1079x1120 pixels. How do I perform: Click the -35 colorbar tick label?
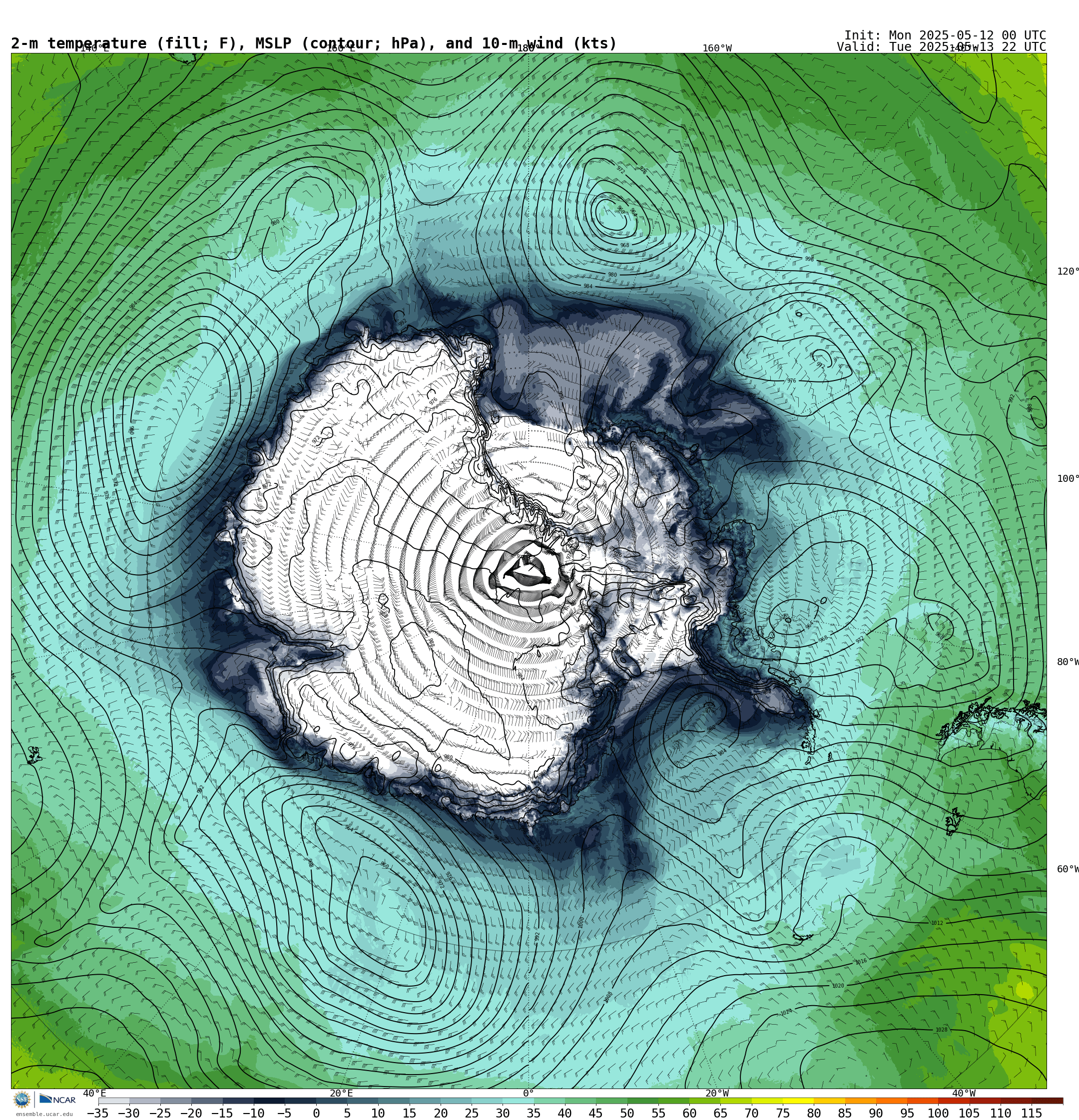[x=98, y=1113]
